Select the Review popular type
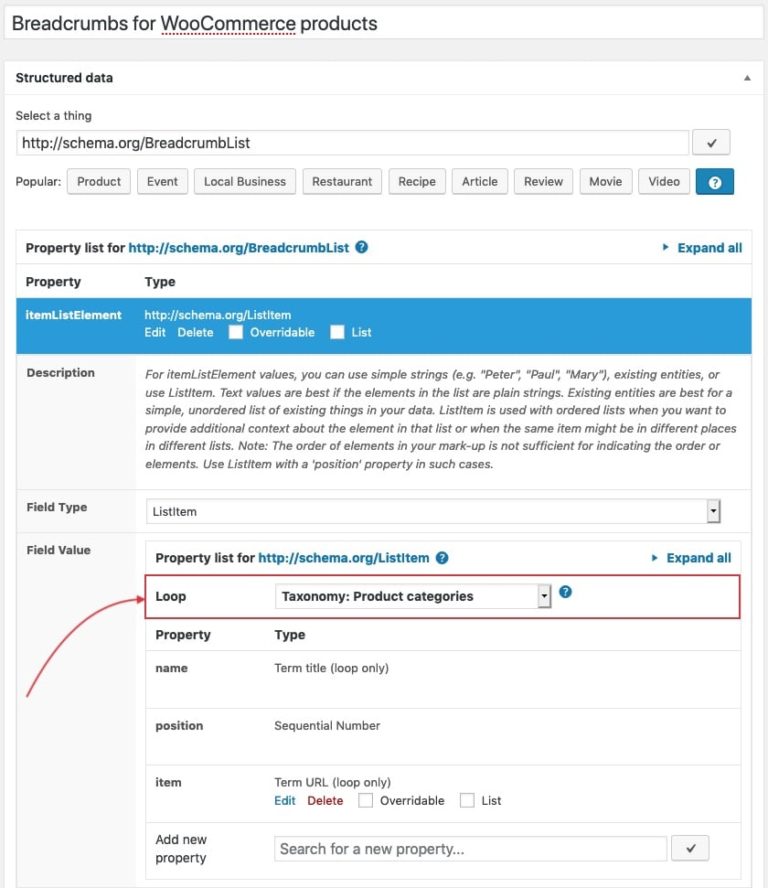 [x=543, y=182]
